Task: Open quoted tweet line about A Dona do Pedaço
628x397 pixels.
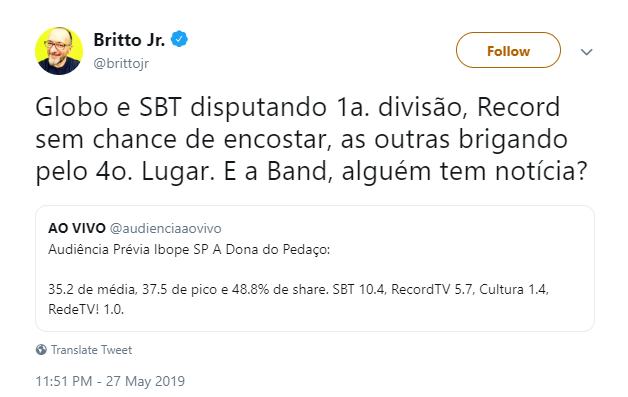Action: (189, 250)
